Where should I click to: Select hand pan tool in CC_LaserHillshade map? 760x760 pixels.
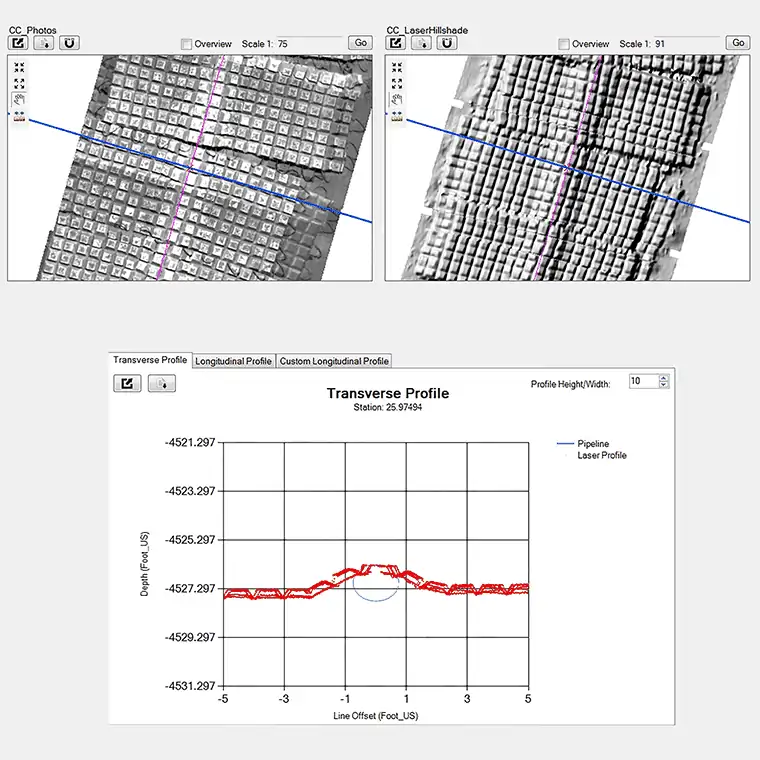pyautogui.click(x=396, y=100)
